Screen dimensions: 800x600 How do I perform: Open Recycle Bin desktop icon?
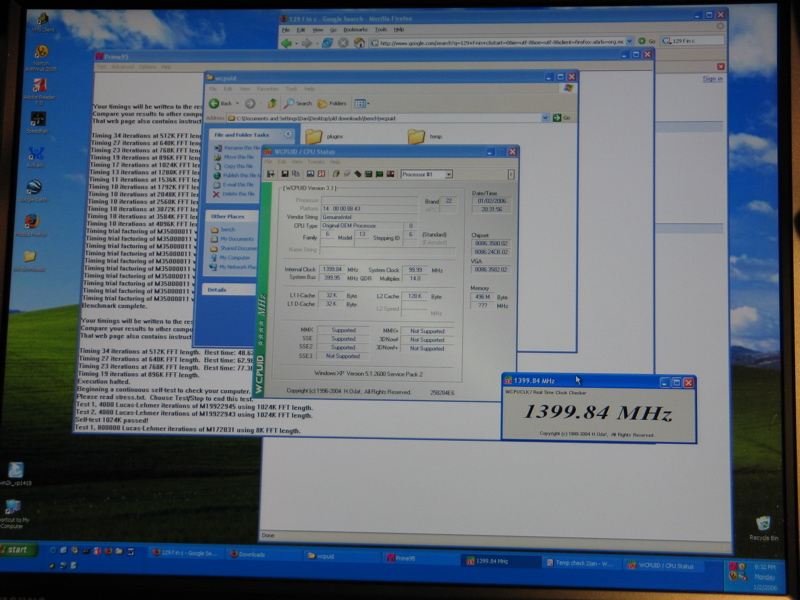(763, 528)
